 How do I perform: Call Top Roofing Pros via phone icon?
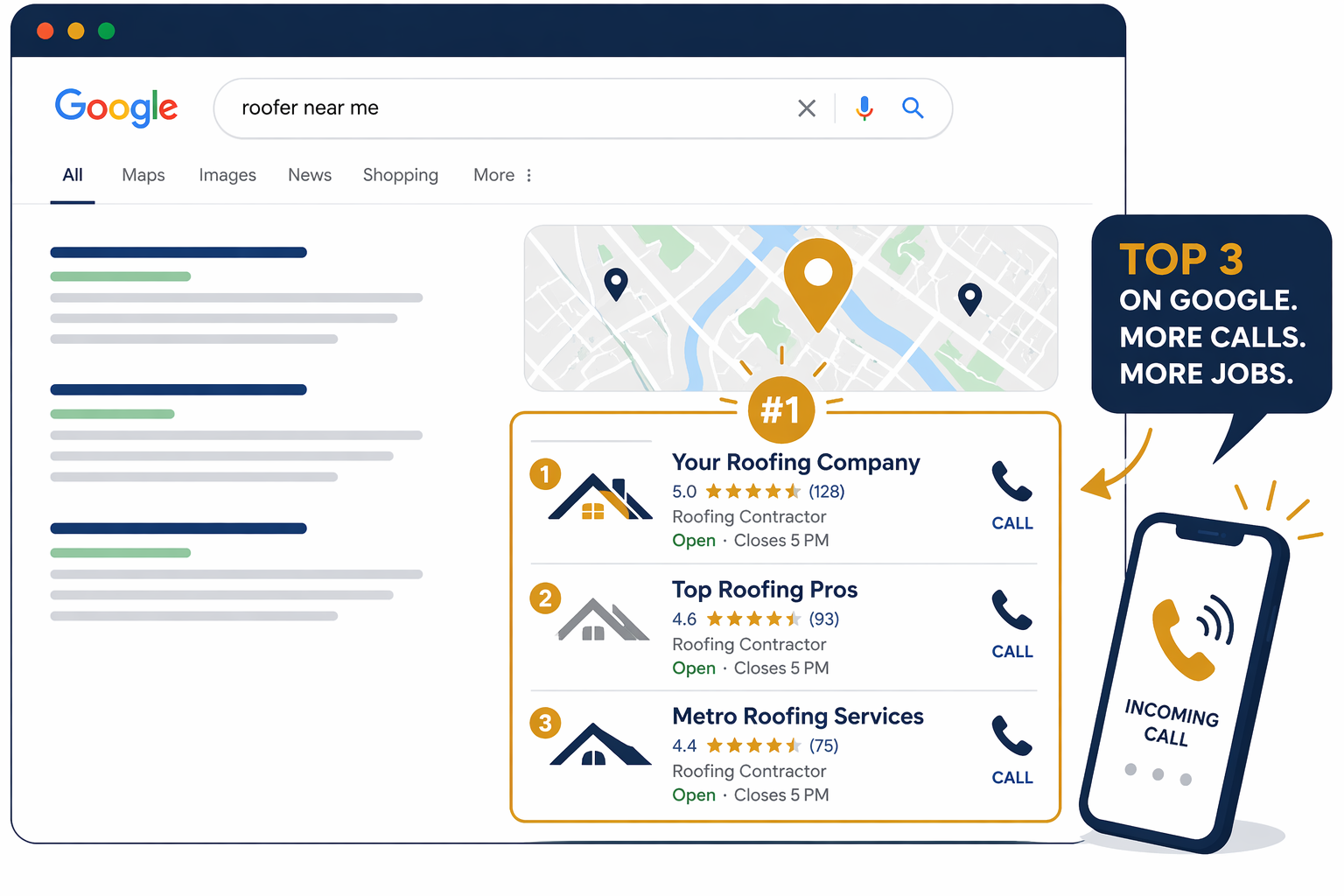1012,625
